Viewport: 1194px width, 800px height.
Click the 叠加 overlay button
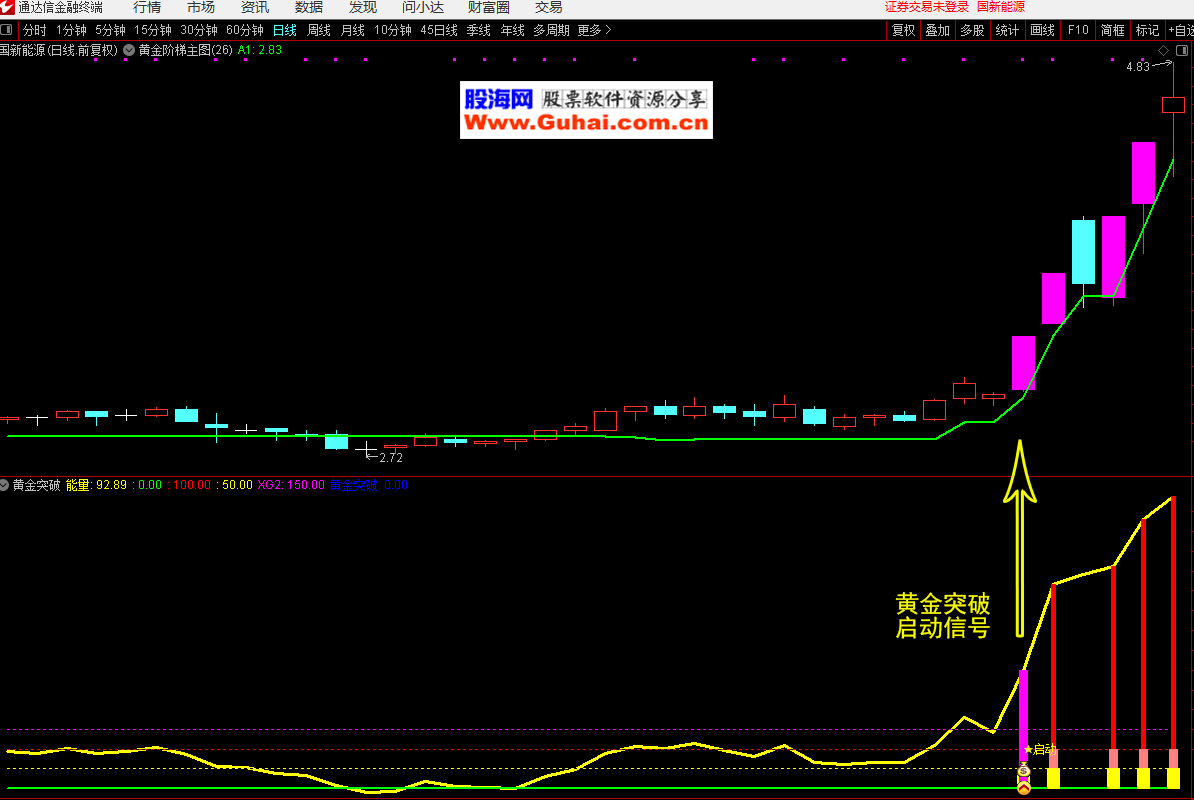coord(937,30)
